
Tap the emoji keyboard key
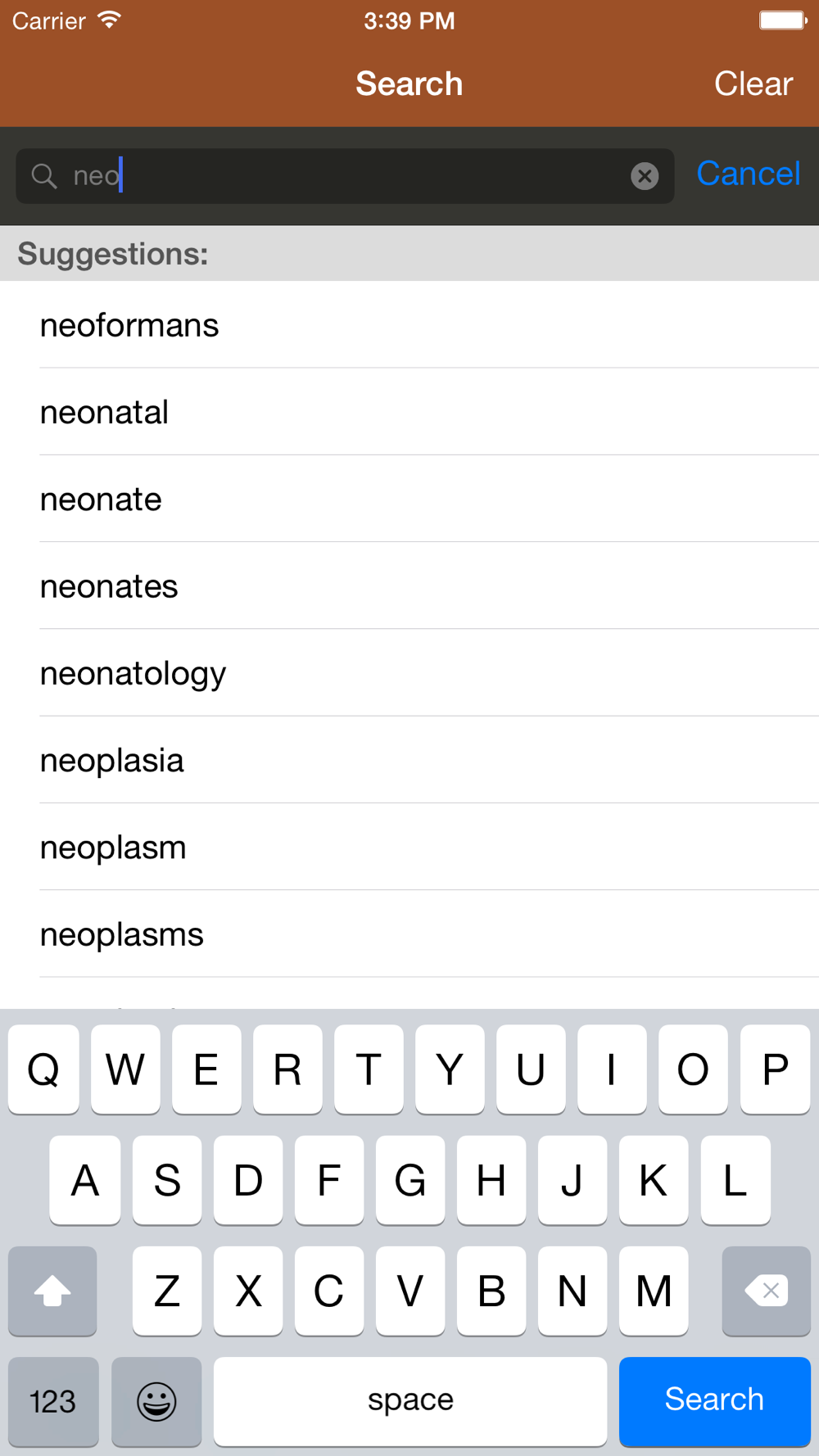[156, 1401]
